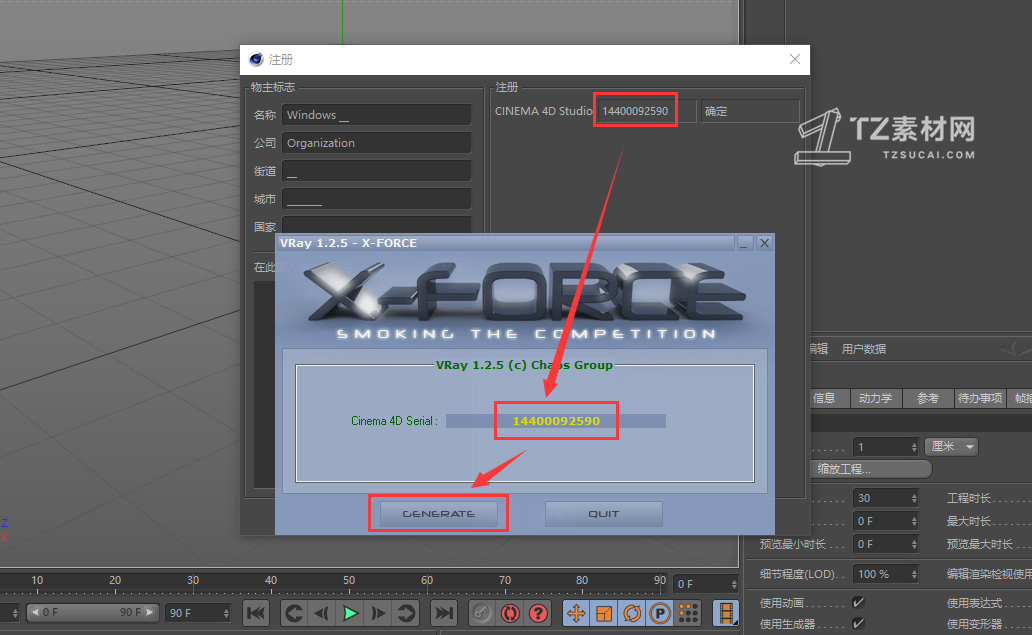Image resolution: width=1032 pixels, height=635 pixels.
Task: Click the 城市 city field
Action: (376, 199)
